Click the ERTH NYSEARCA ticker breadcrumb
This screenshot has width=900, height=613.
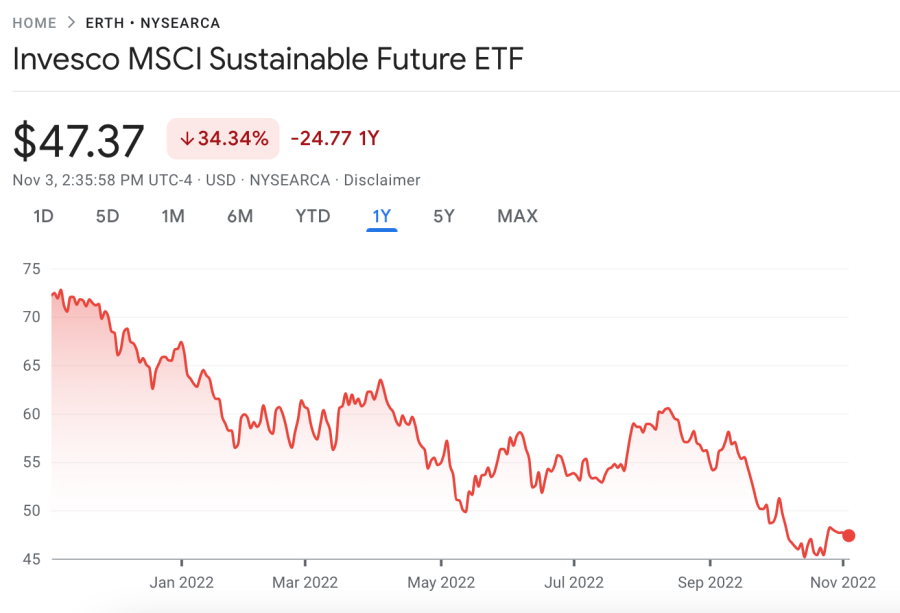[x=153, y=23]
